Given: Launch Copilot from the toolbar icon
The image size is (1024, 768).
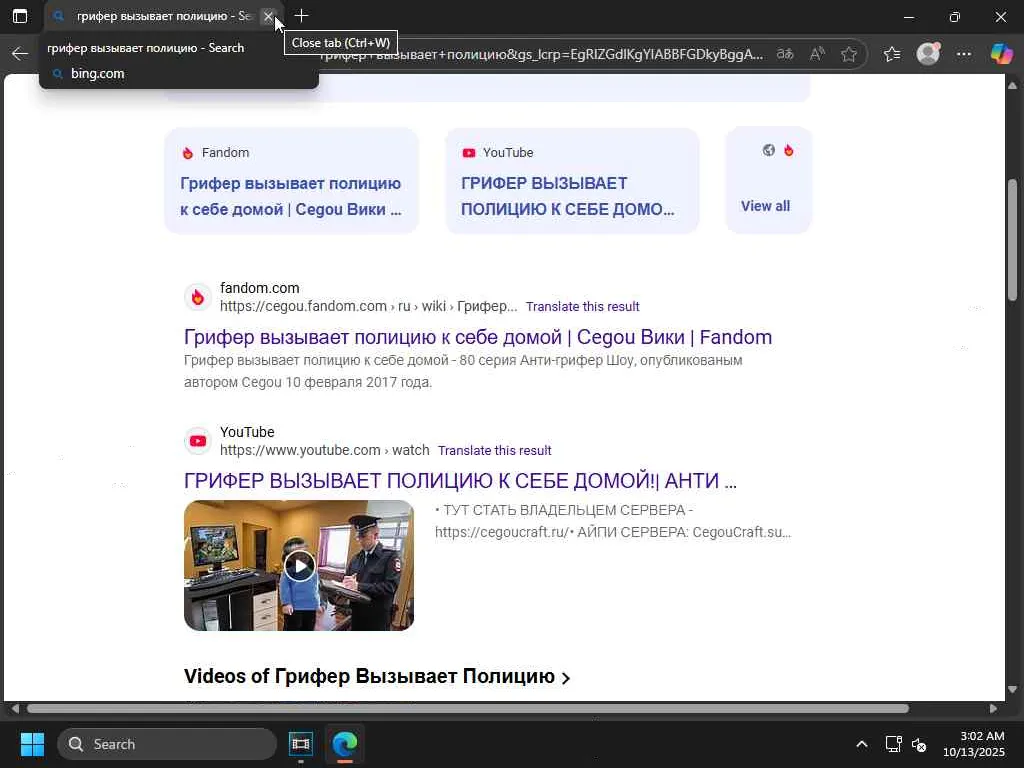Looking at the screenshot, I should [1001, 54].
